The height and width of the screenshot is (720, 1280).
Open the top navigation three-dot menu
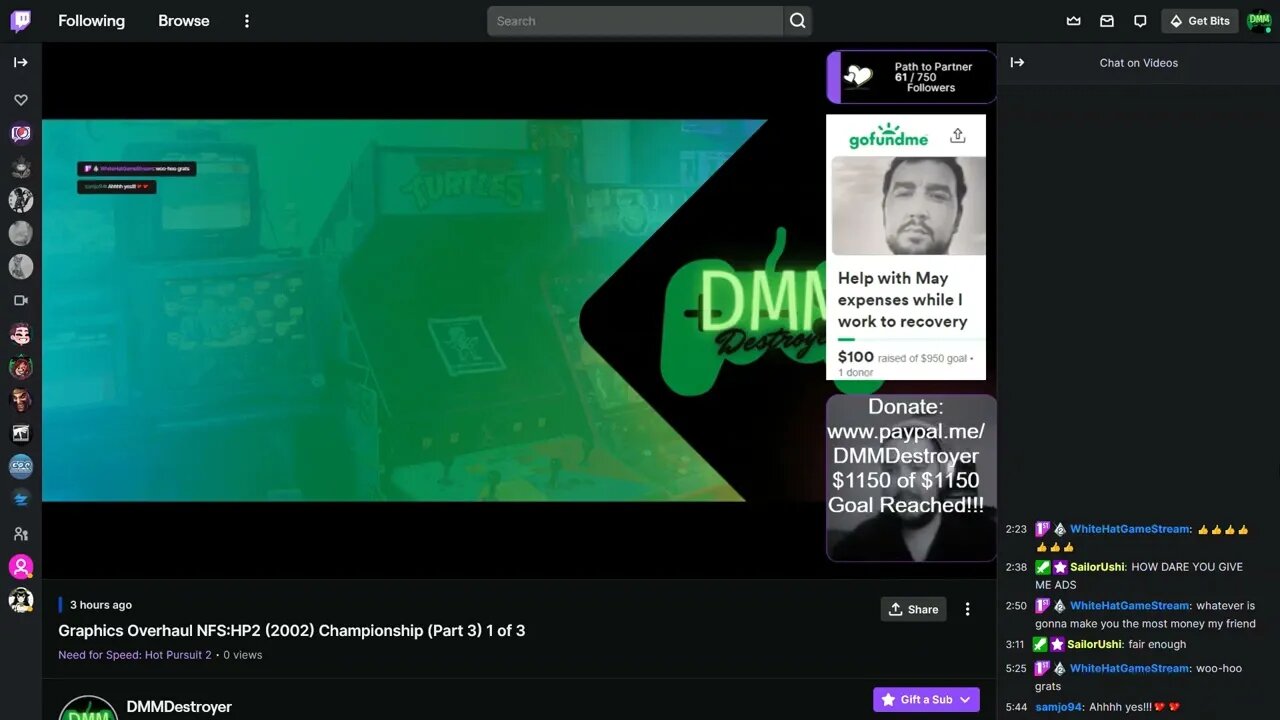pos(247,21)
